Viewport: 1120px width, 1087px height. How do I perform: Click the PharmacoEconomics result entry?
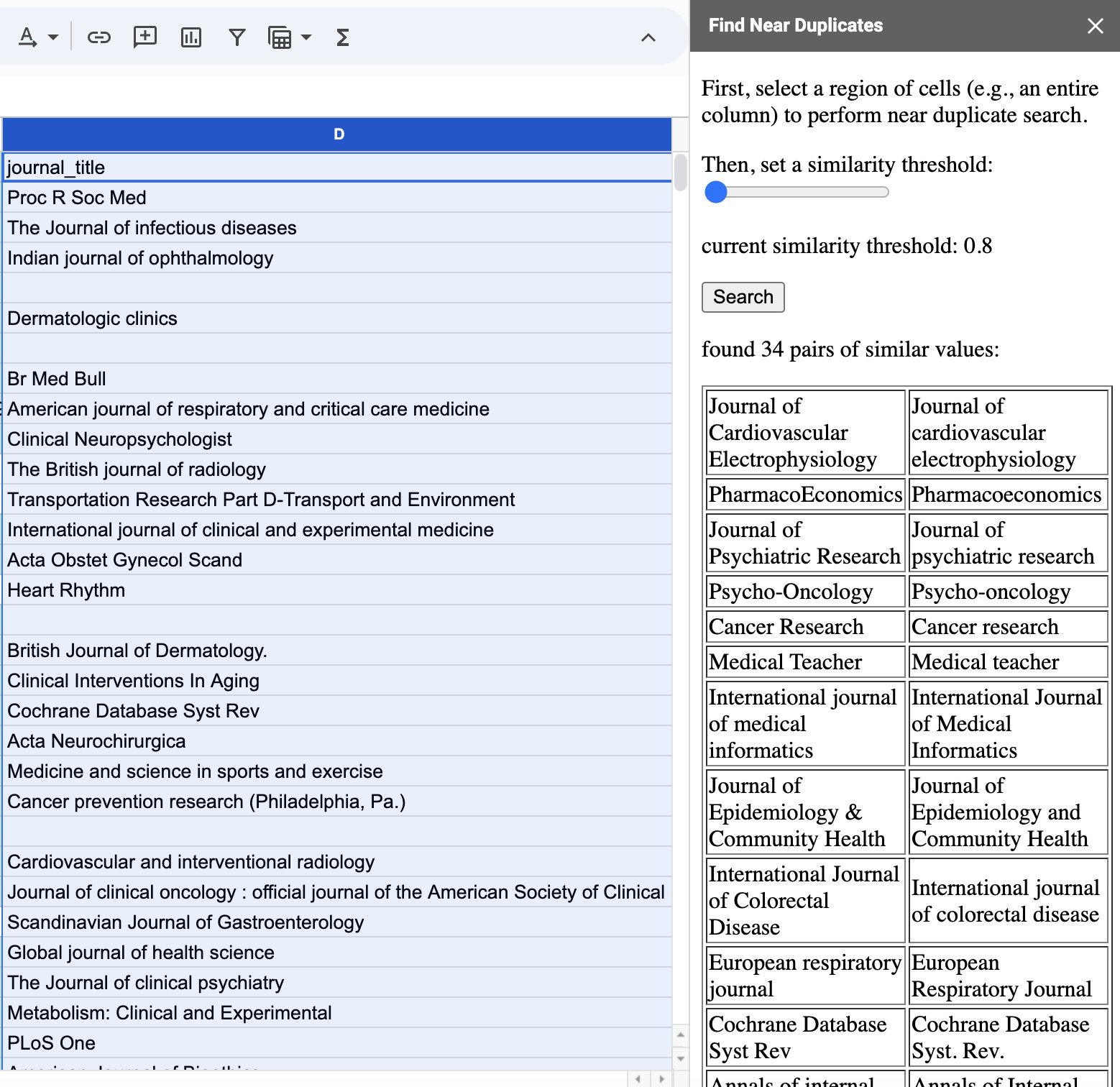click(804, 495)
